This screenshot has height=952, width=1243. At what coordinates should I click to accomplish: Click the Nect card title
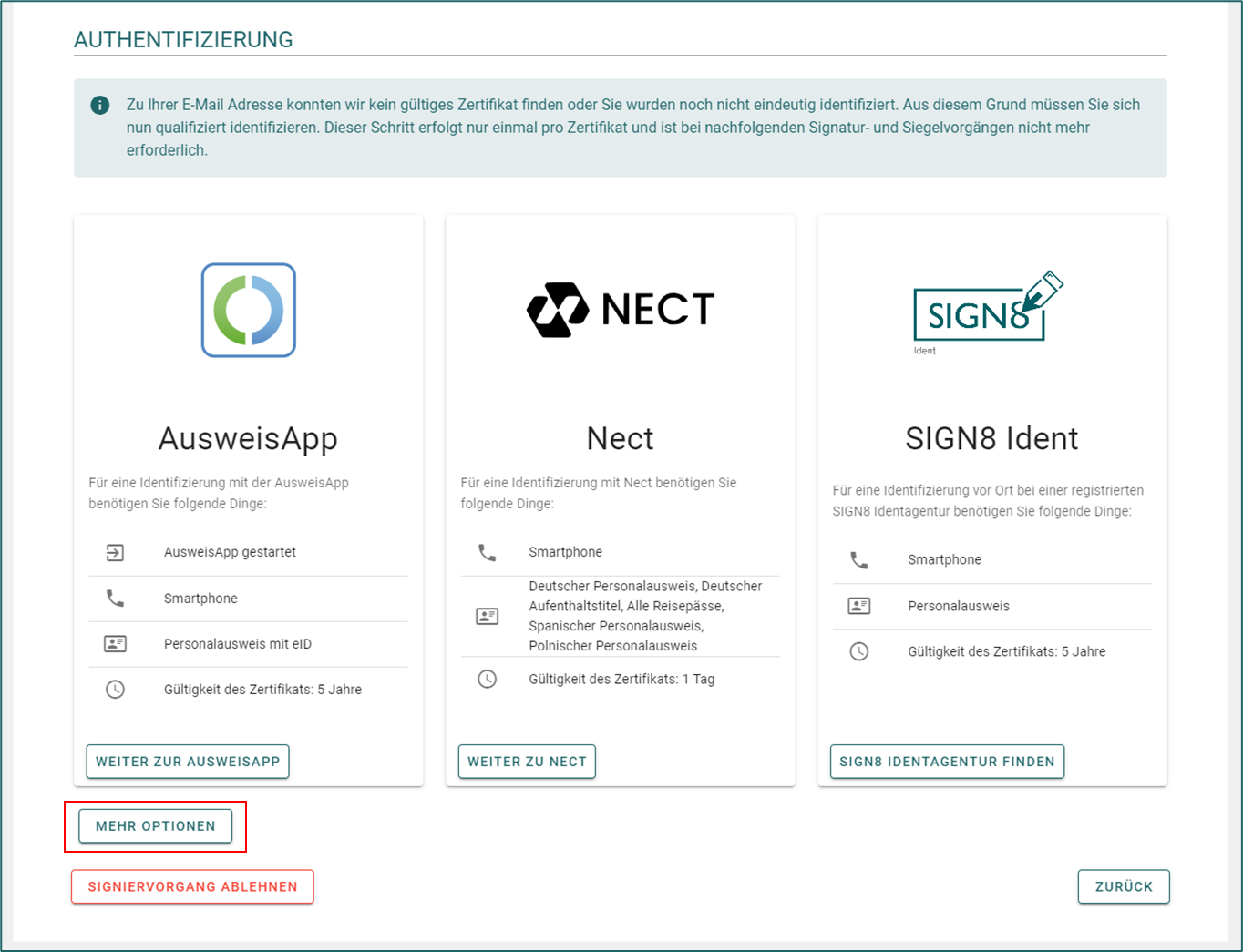point(621,438)
